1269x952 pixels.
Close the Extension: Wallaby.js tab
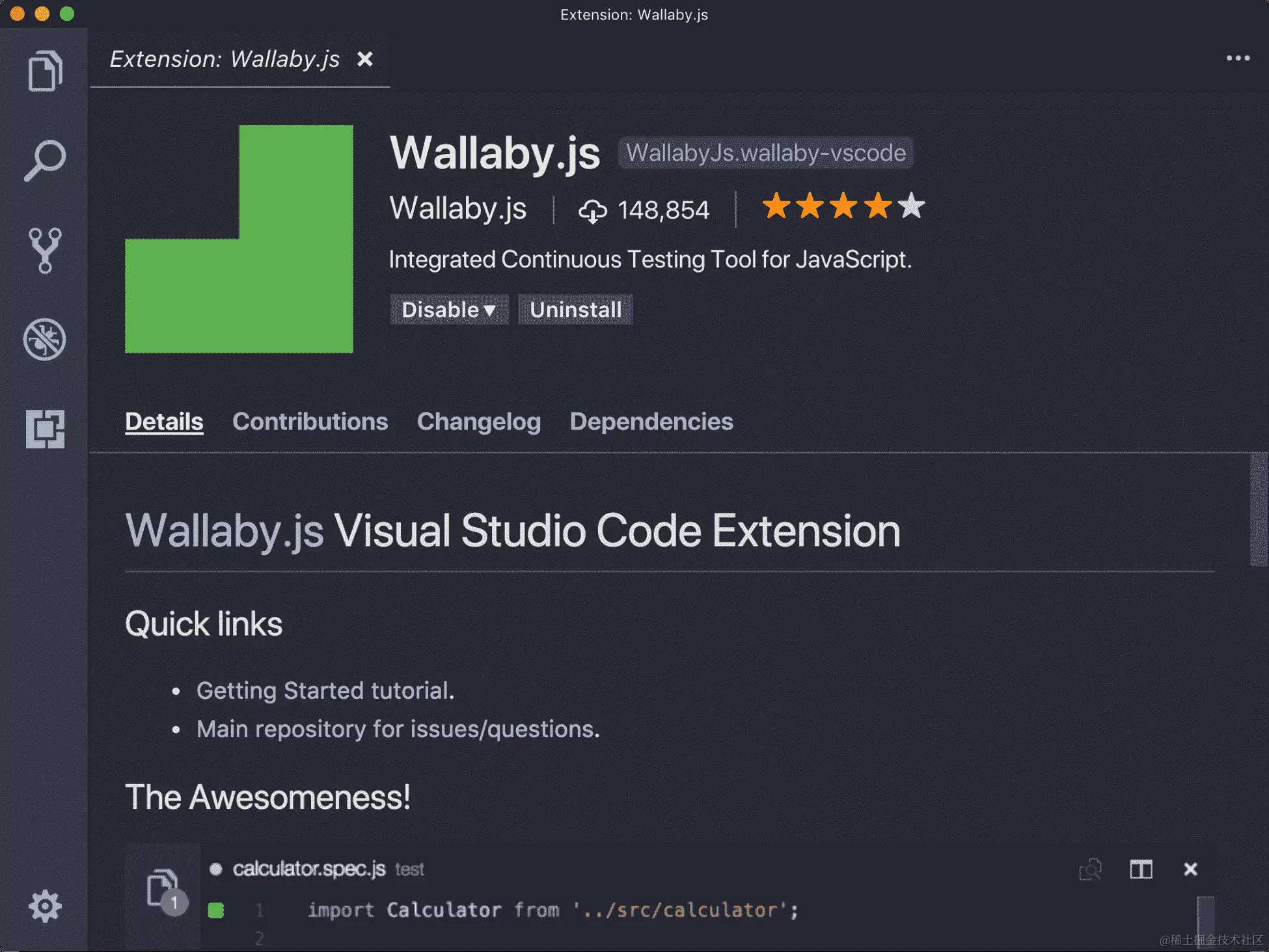(x=365, y=59)
